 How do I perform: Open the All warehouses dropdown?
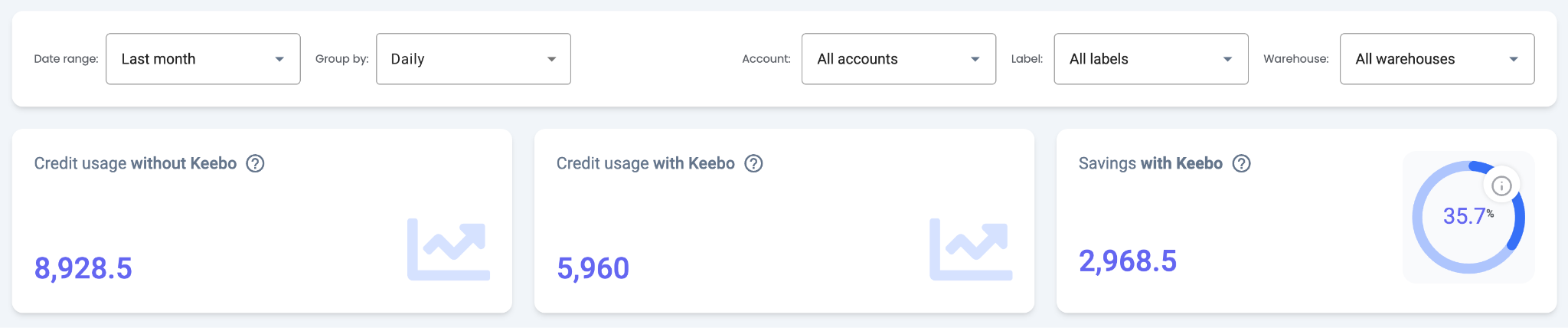click(x=1436, y=59)
